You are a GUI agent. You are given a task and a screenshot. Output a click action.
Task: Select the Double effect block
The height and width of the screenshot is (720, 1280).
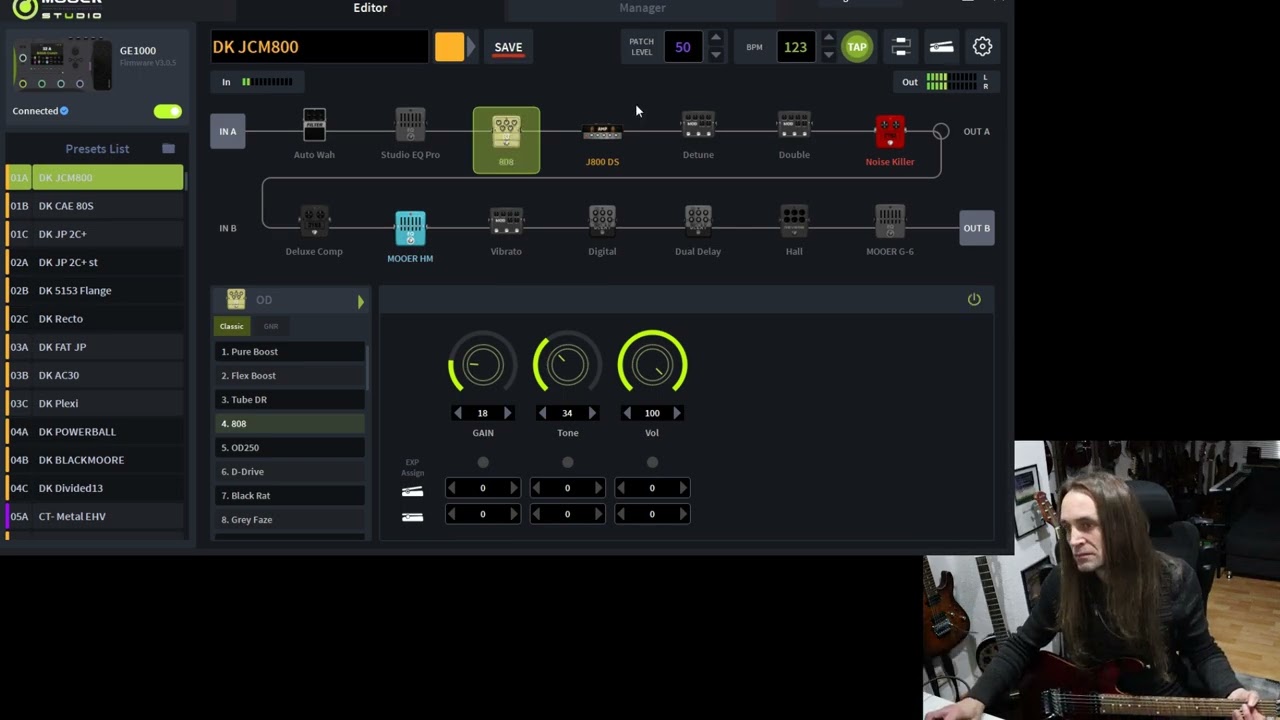794,125
